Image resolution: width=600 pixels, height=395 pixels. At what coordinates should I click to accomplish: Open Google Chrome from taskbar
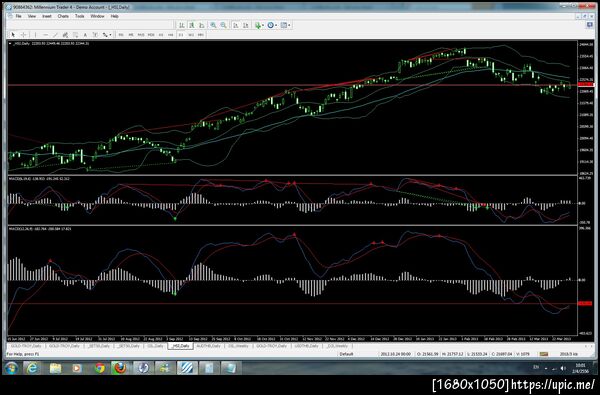pos(99,368)
